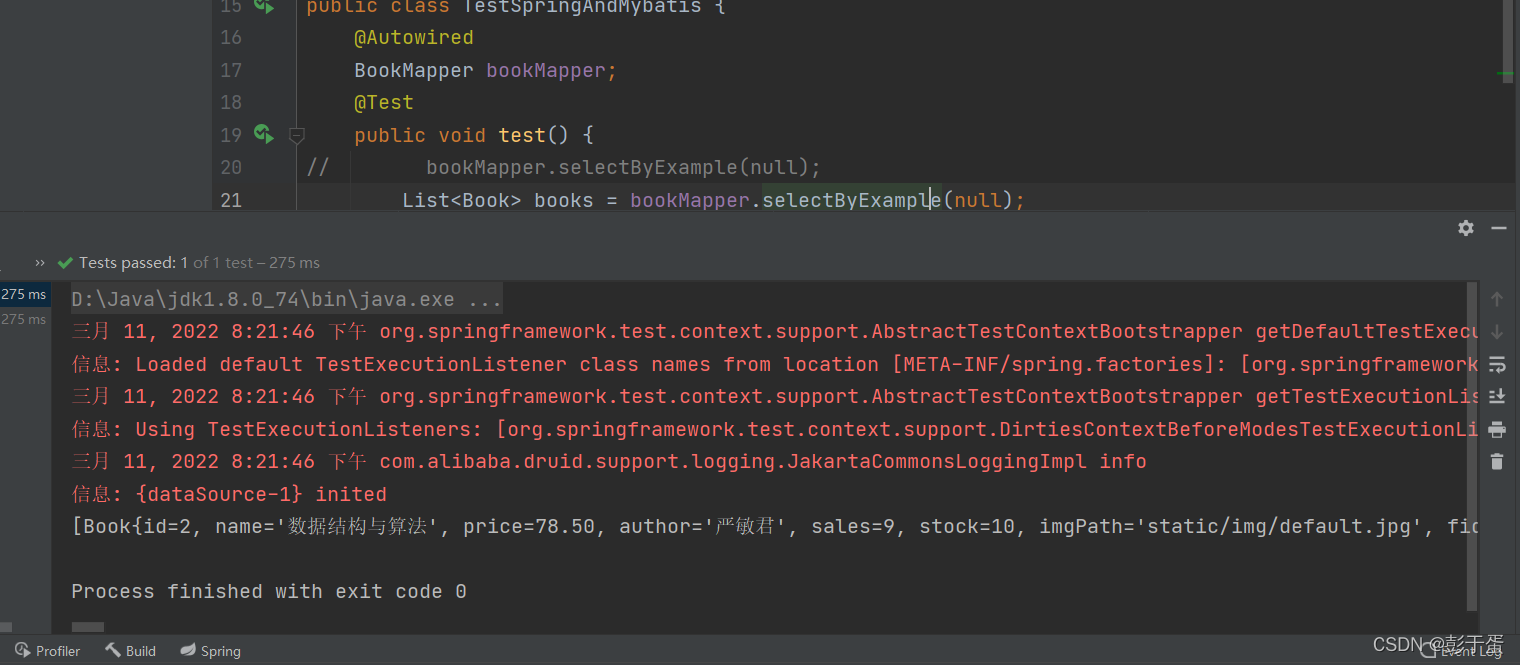Hide the console panel with minimize bar

1497,228
